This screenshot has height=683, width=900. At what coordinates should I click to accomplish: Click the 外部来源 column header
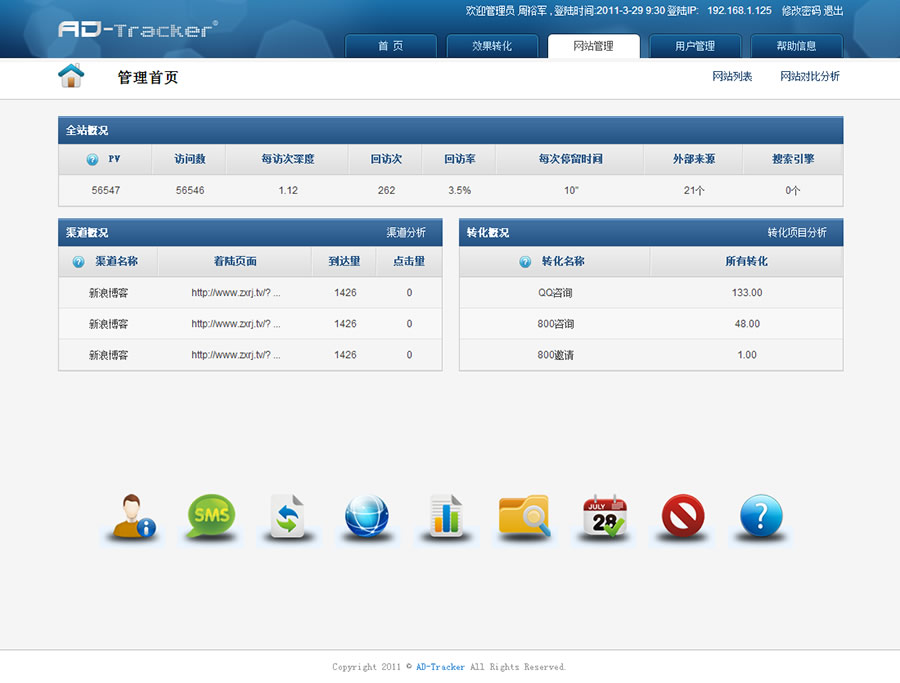tap(694, 159)
